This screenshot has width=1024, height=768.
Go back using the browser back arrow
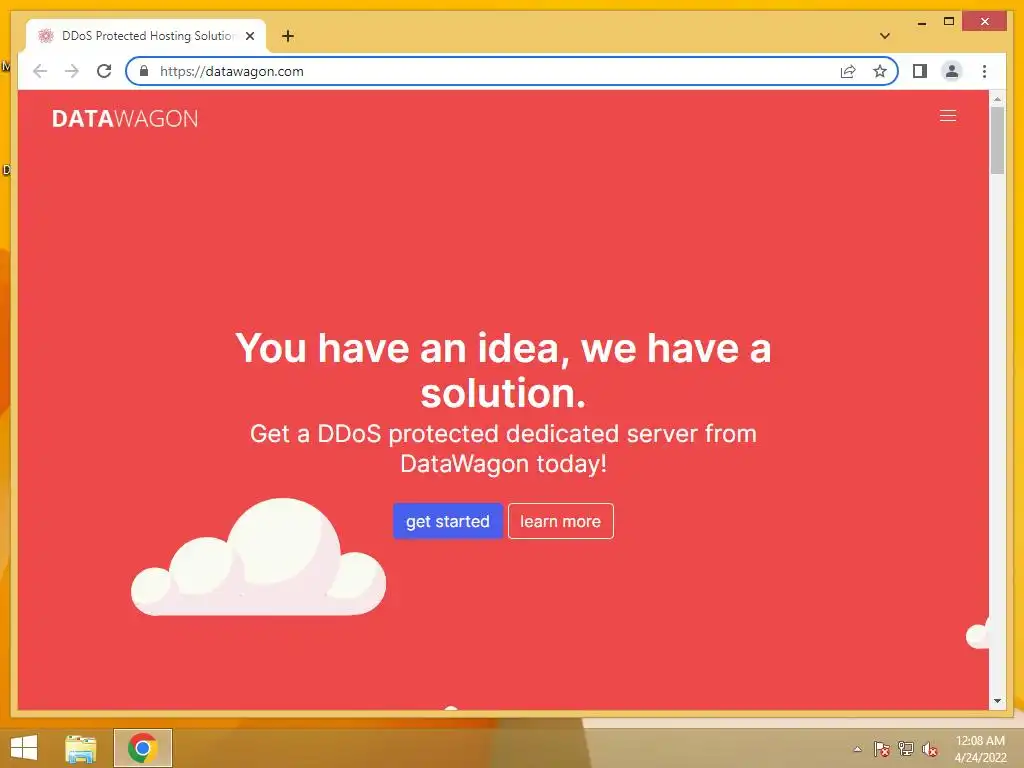40,71
